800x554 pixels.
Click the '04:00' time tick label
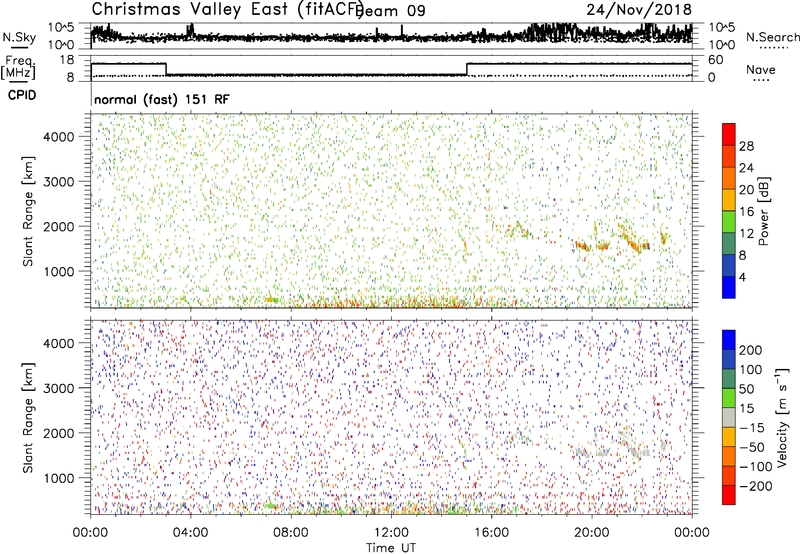(x=191, y=533)
